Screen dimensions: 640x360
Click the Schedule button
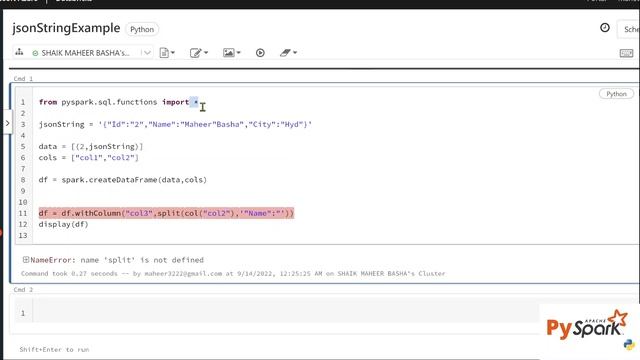(x=629, y=29)
